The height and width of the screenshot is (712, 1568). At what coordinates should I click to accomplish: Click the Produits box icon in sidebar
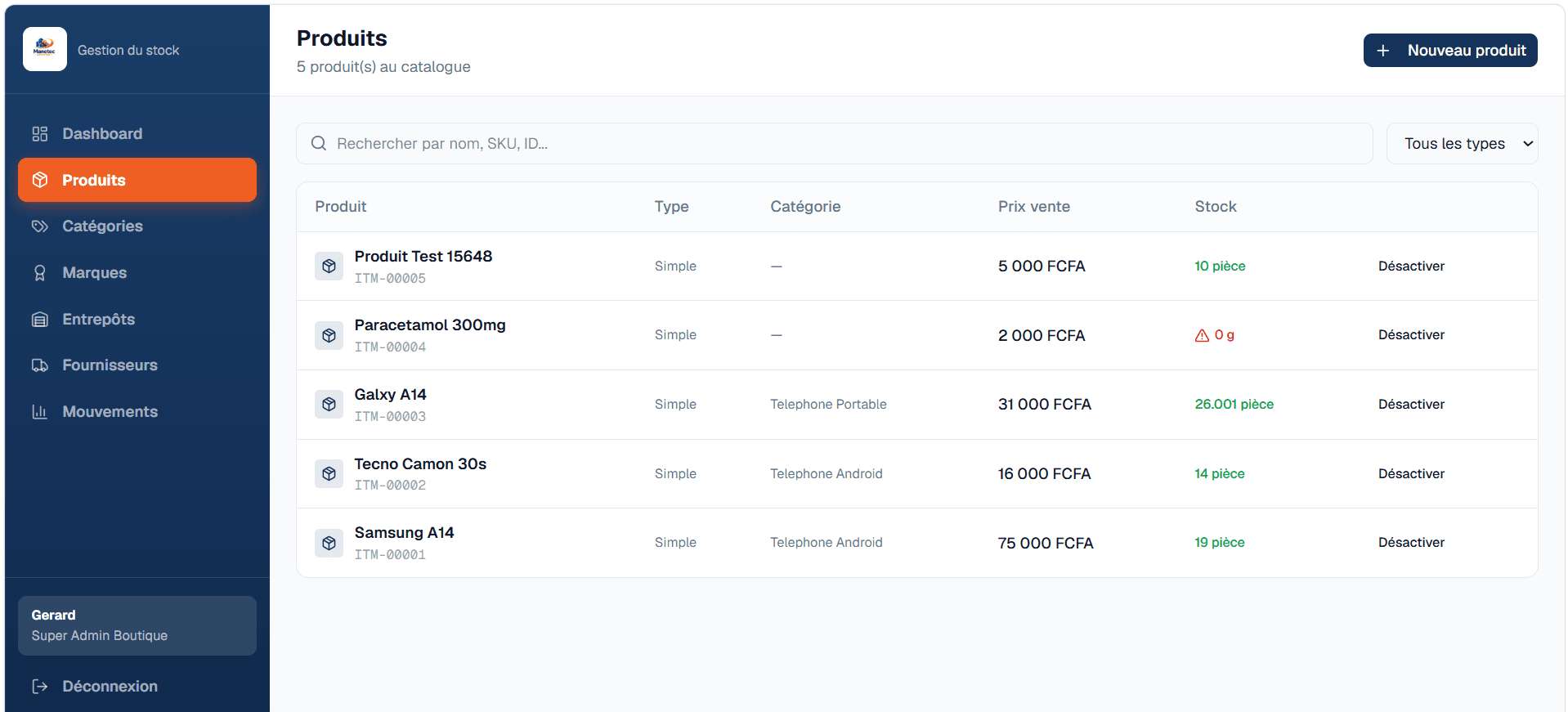click(x=39, y=180)
